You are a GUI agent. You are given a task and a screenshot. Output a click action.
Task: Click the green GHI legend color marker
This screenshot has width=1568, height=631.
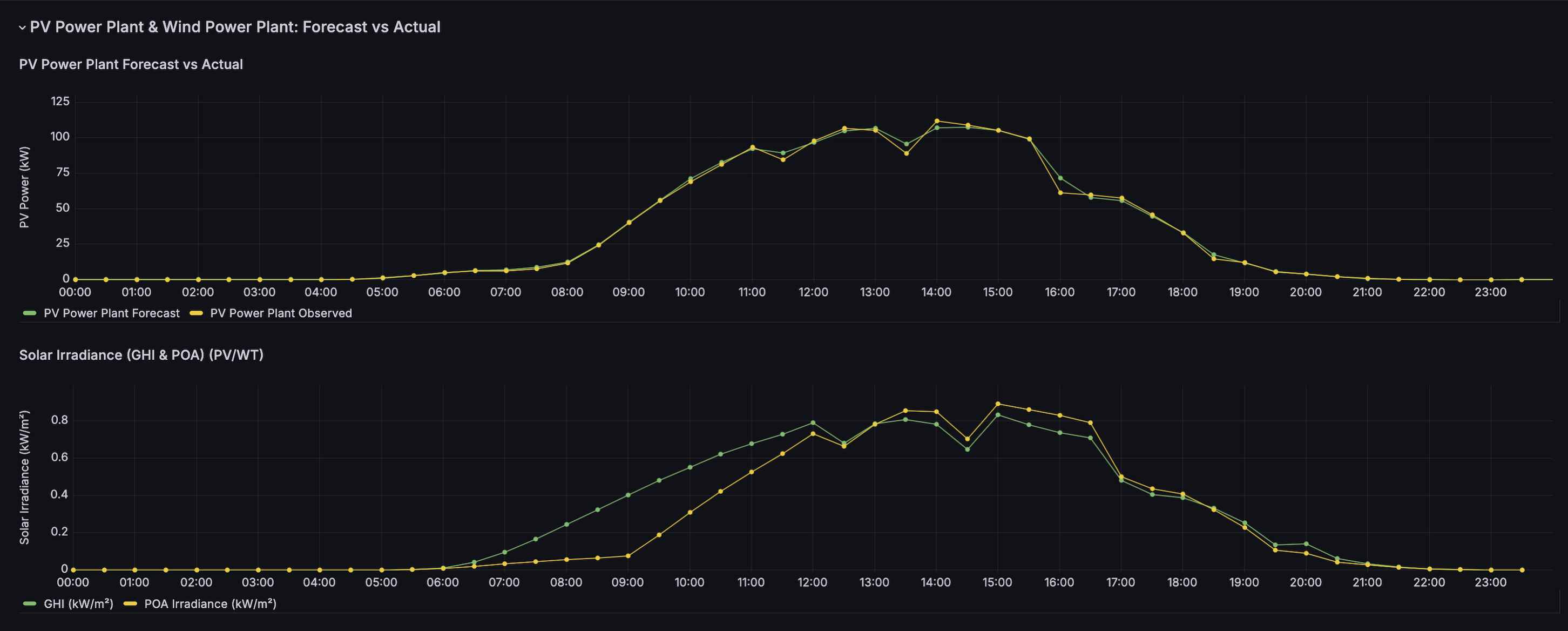click(30, 603)
